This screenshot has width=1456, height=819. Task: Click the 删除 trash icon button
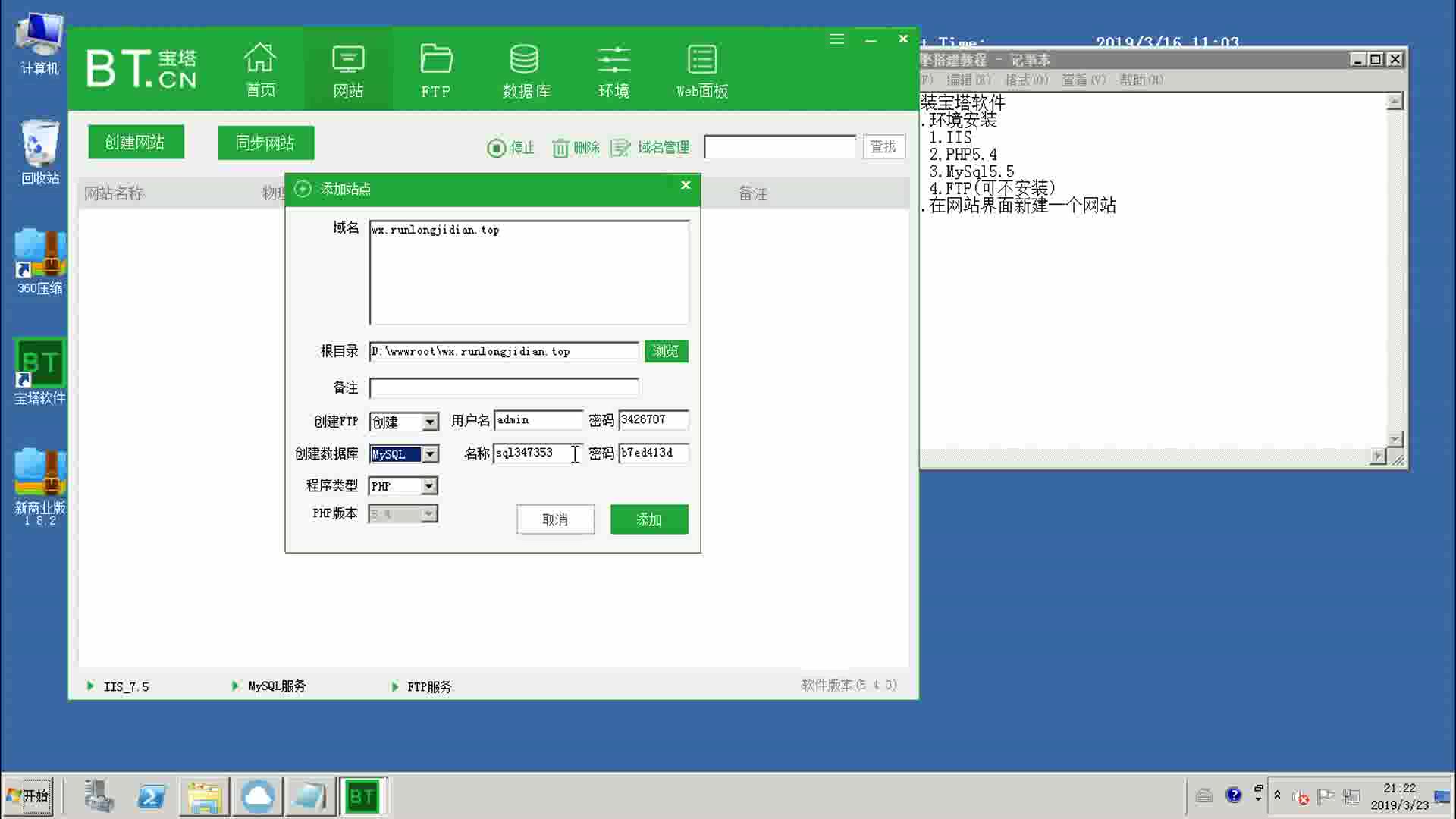click(x=576, y=147)
